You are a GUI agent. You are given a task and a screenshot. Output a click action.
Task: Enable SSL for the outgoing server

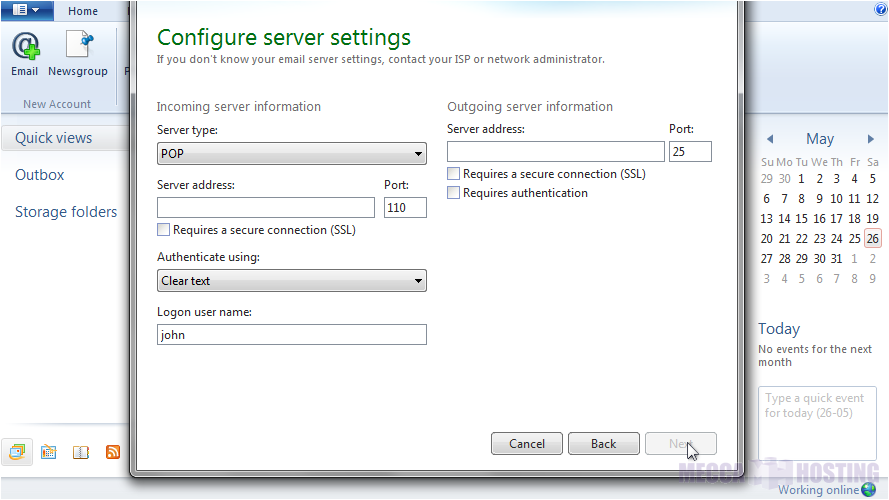[454, 174]
